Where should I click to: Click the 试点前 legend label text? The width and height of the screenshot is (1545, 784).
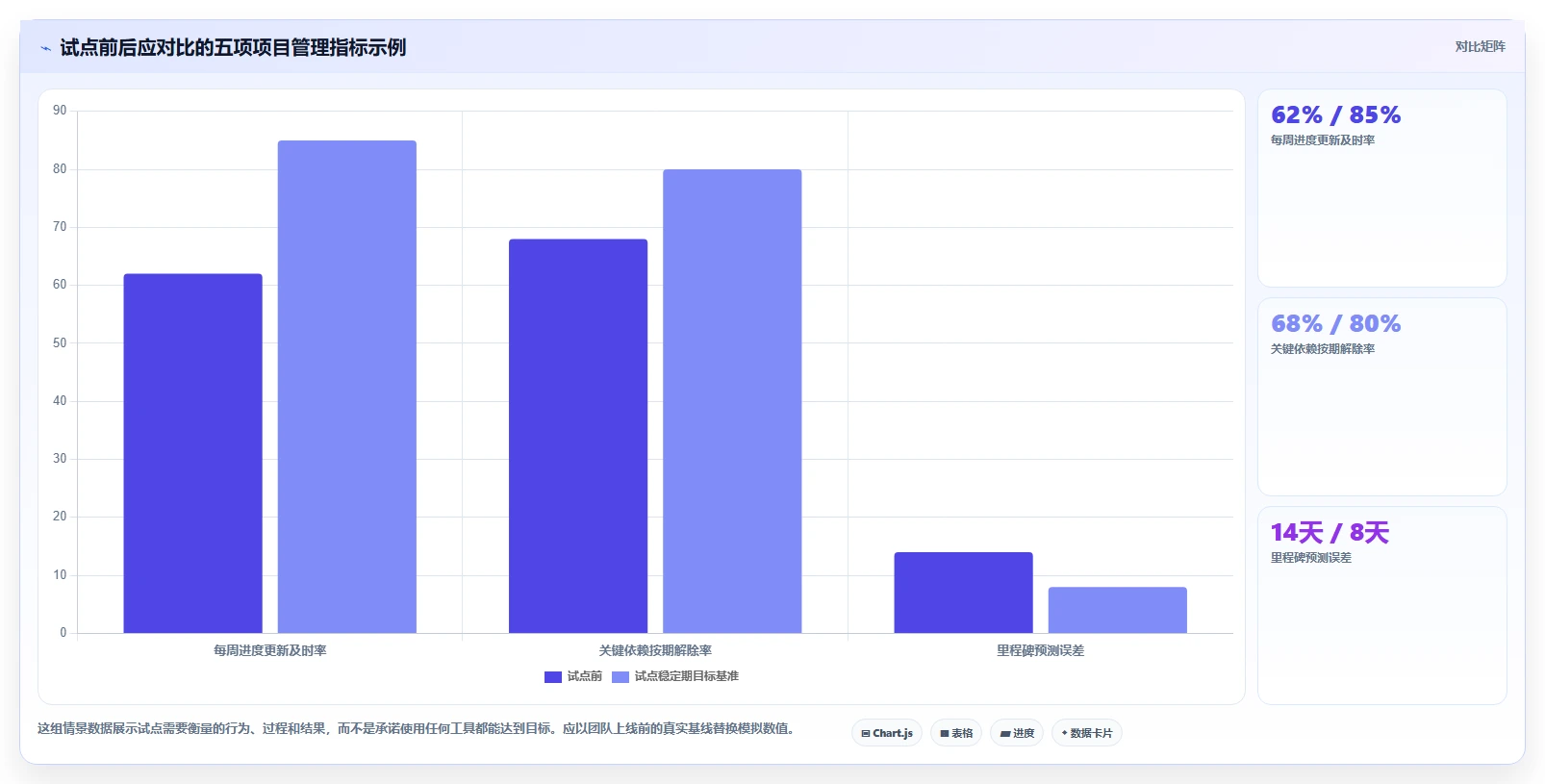click(x=585, y=676)
